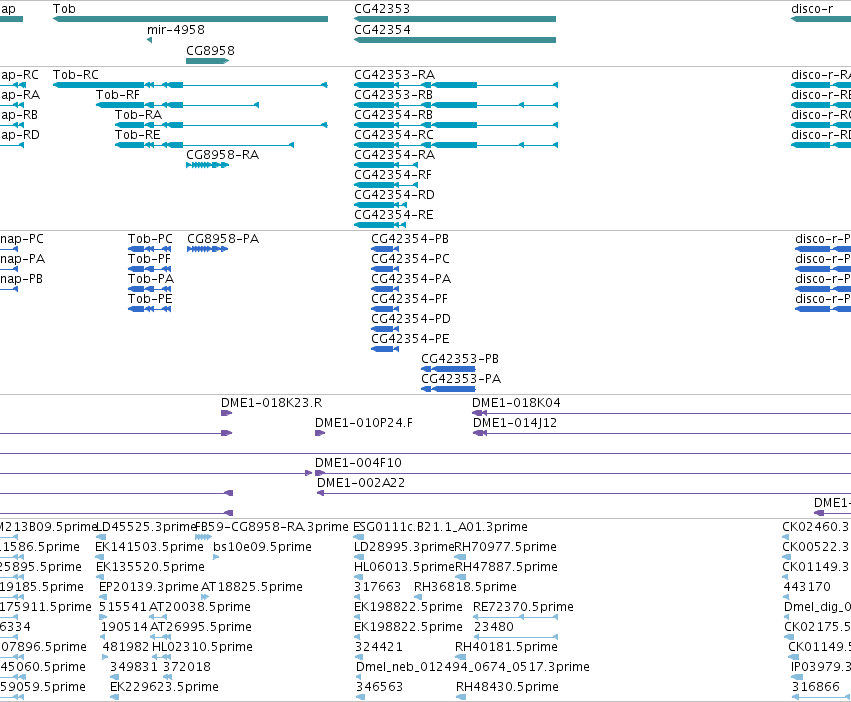This screenshot has height=702, width=851.
Task: Open the CG42354-RE transcript label
Action: point(394,216)
